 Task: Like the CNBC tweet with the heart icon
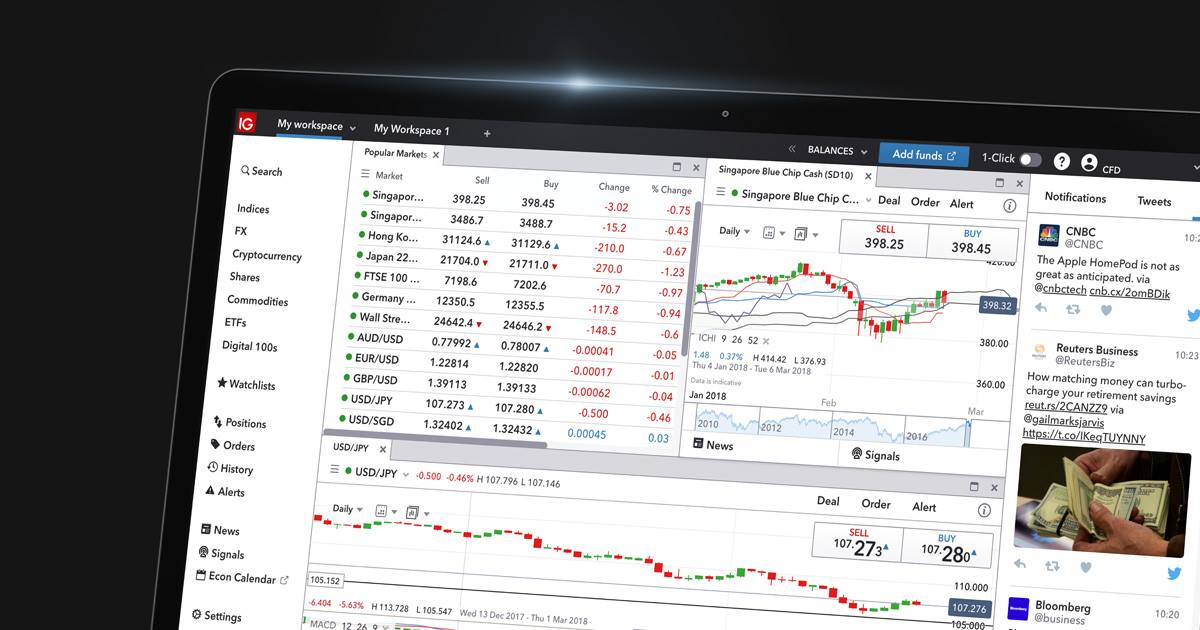pyautogui.click(x=1106, y=310)
